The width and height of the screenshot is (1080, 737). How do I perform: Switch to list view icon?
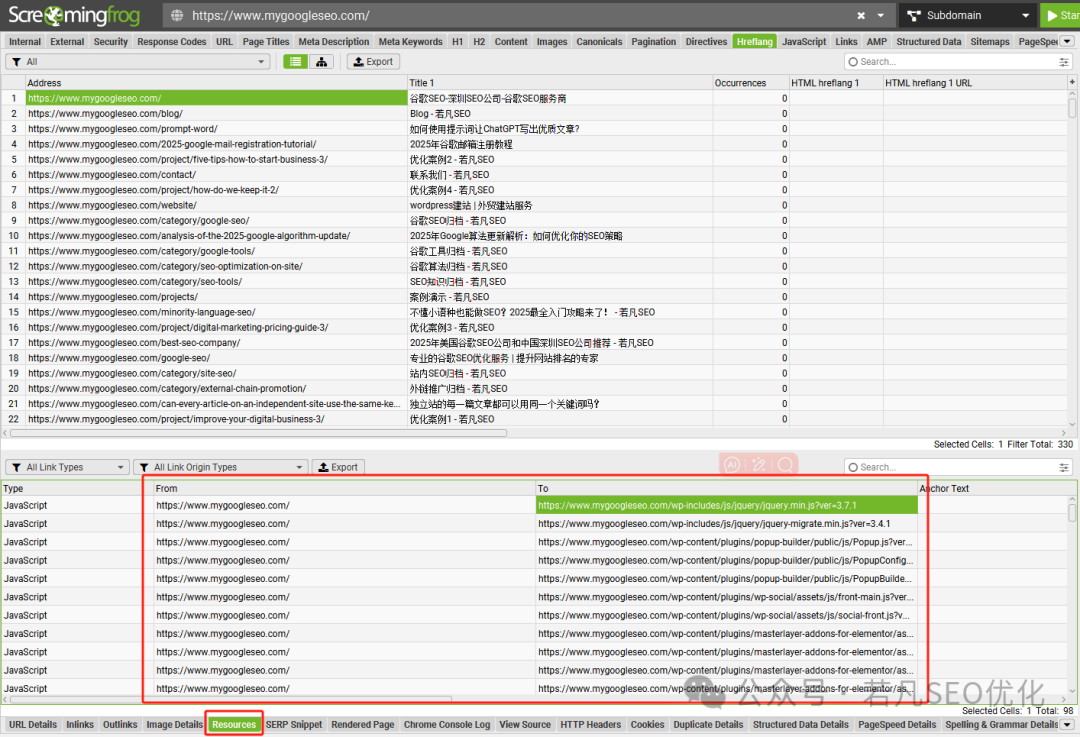pos(295,61)
